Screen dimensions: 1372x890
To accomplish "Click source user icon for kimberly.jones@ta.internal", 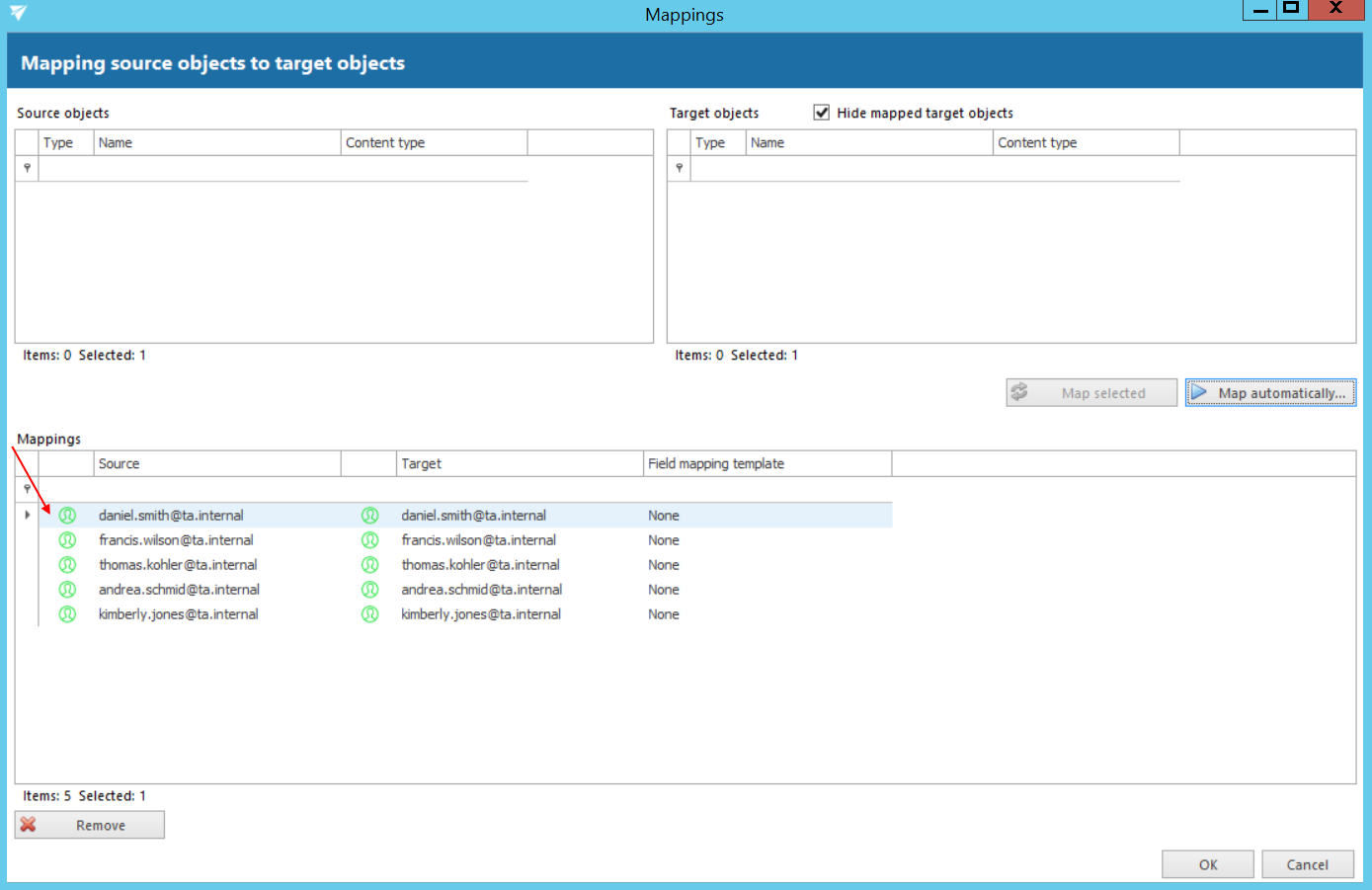I will click(x=67, y=614).
